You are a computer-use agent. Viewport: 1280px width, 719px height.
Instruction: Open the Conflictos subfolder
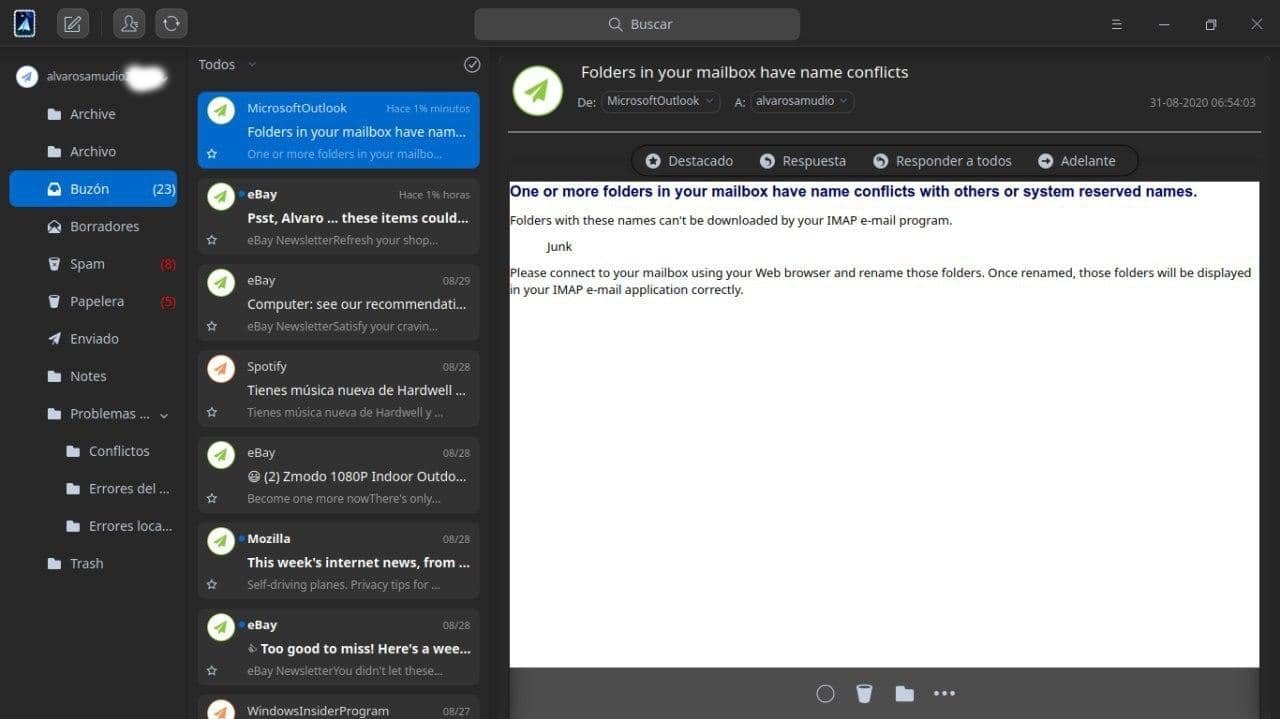pyautogui.click(x=93, y=451)
